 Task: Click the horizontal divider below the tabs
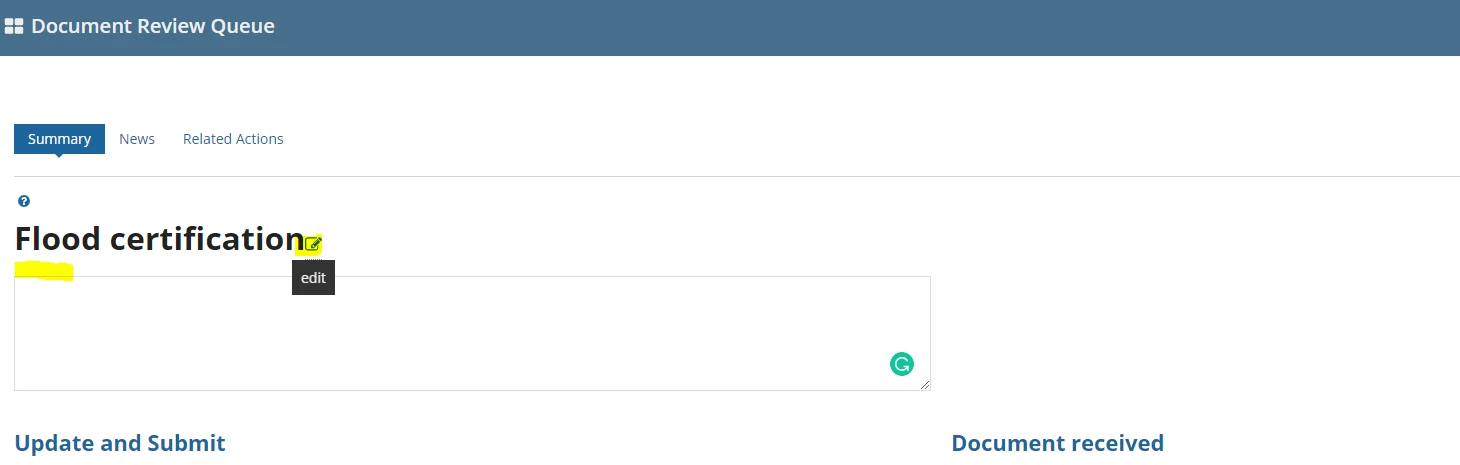click(737, 176)
